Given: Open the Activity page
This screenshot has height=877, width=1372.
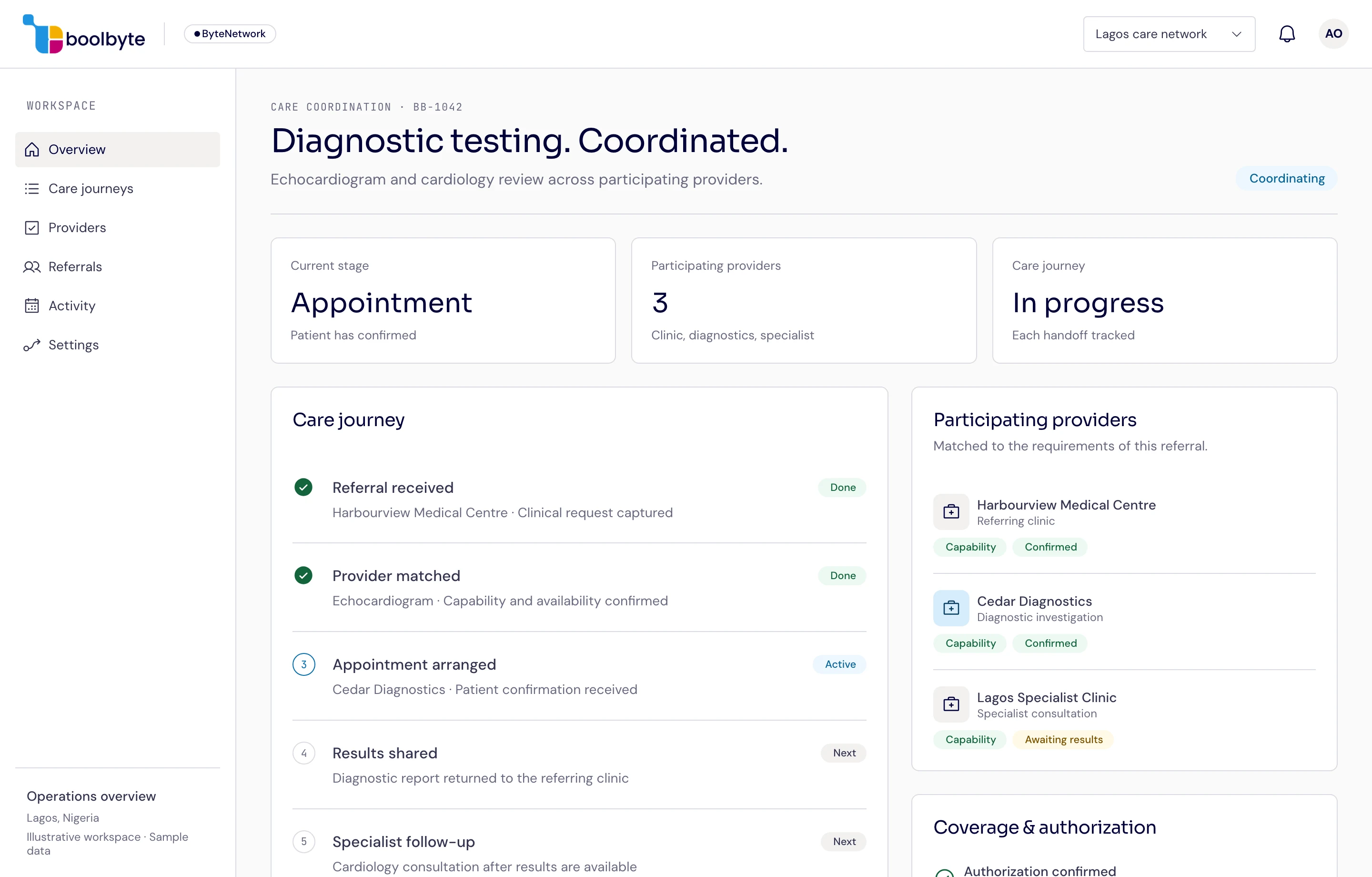Looking at the screenshot, I should [x=117, y=306].
